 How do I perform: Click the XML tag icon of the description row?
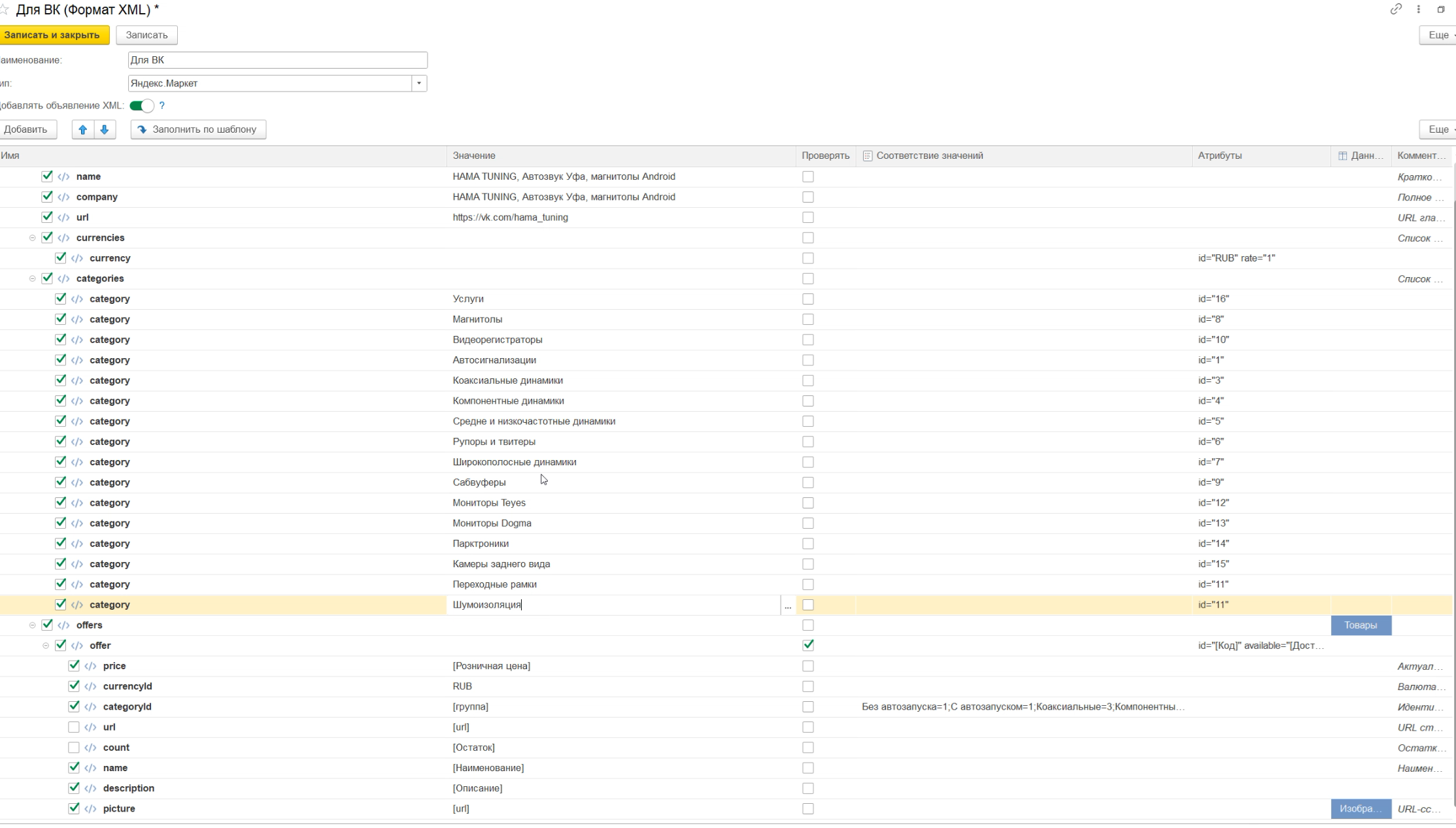[x=90, y=788]
